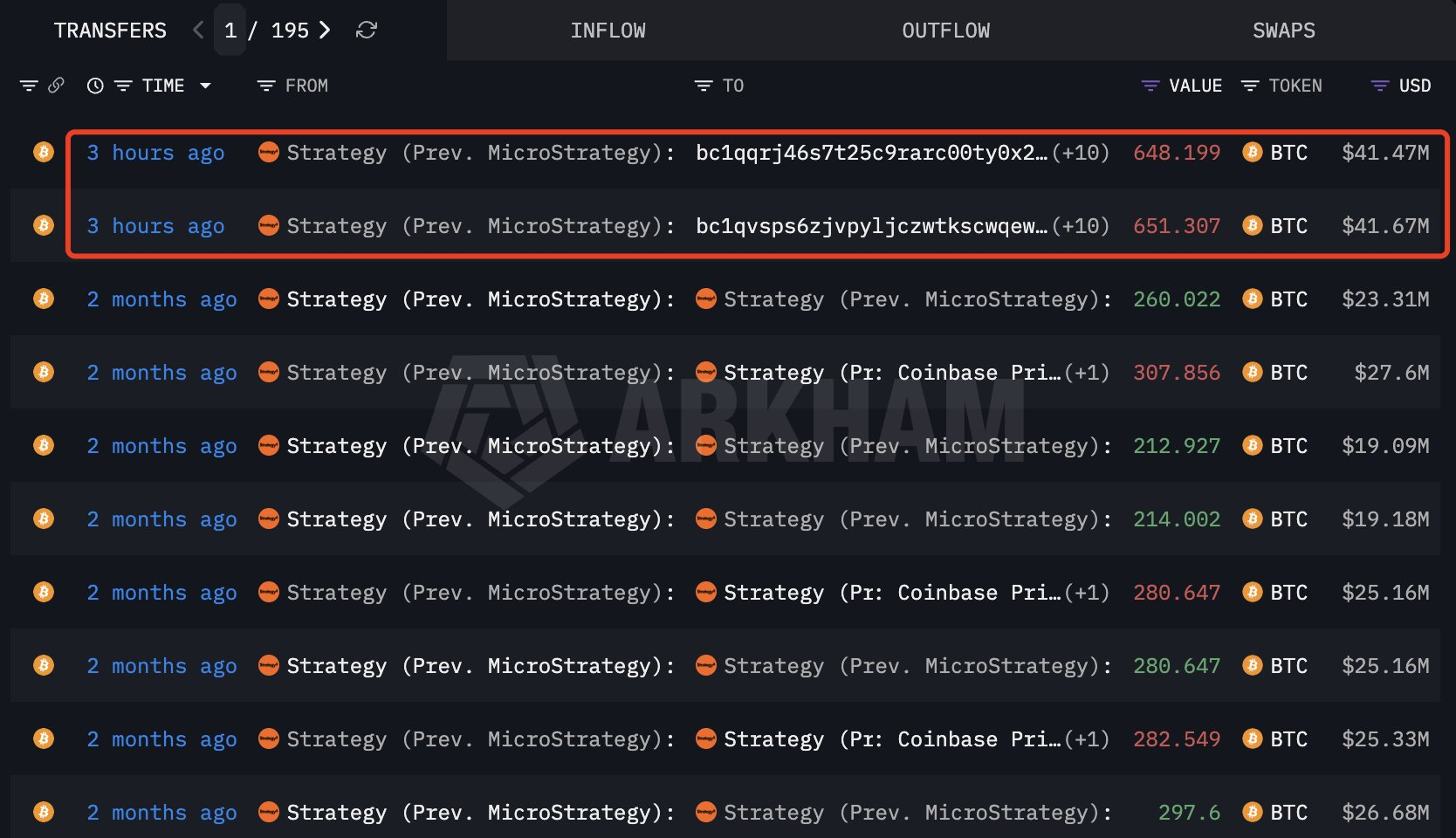Switch to the OUTFLOW tab
Viewport: 1456px width, 838px height.
tap(945, 31)
